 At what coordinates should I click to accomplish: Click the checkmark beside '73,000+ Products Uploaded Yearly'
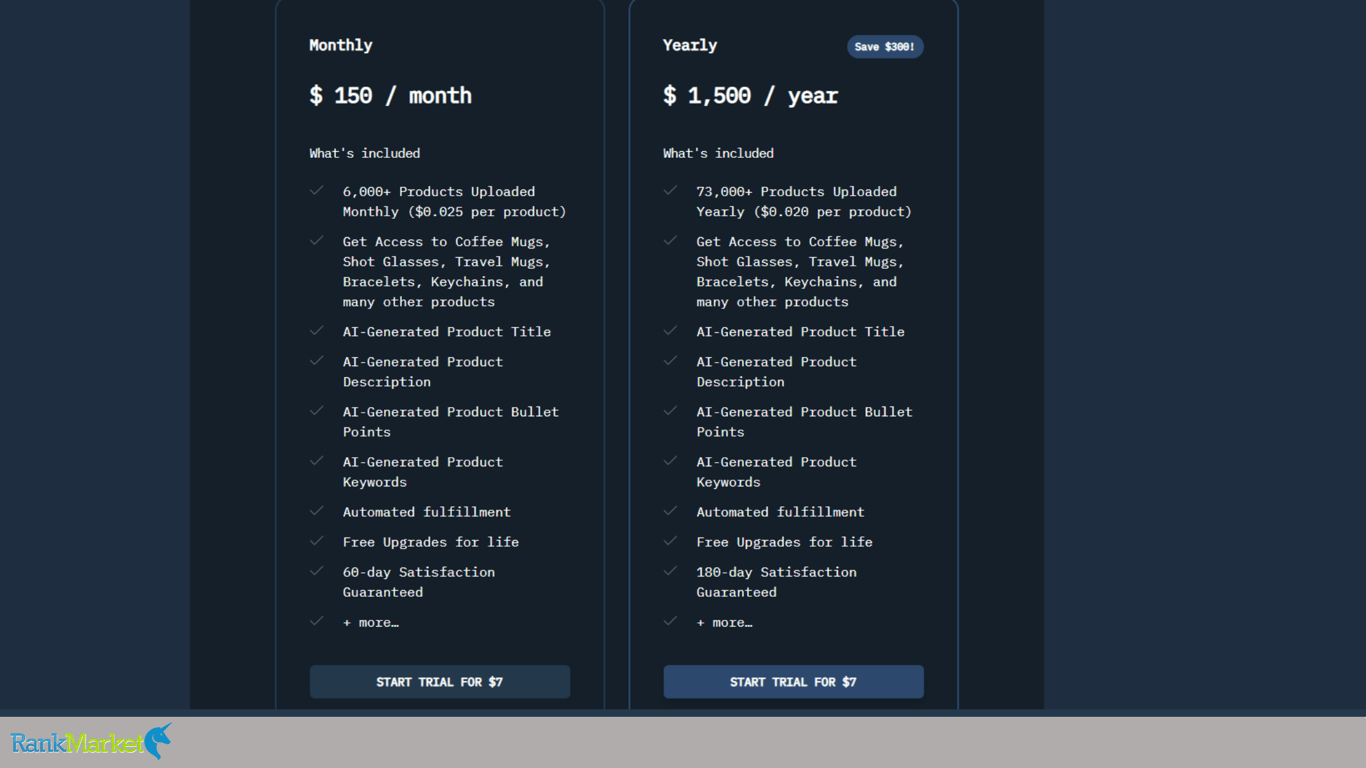pyautogui.click(x=671, y=190)
